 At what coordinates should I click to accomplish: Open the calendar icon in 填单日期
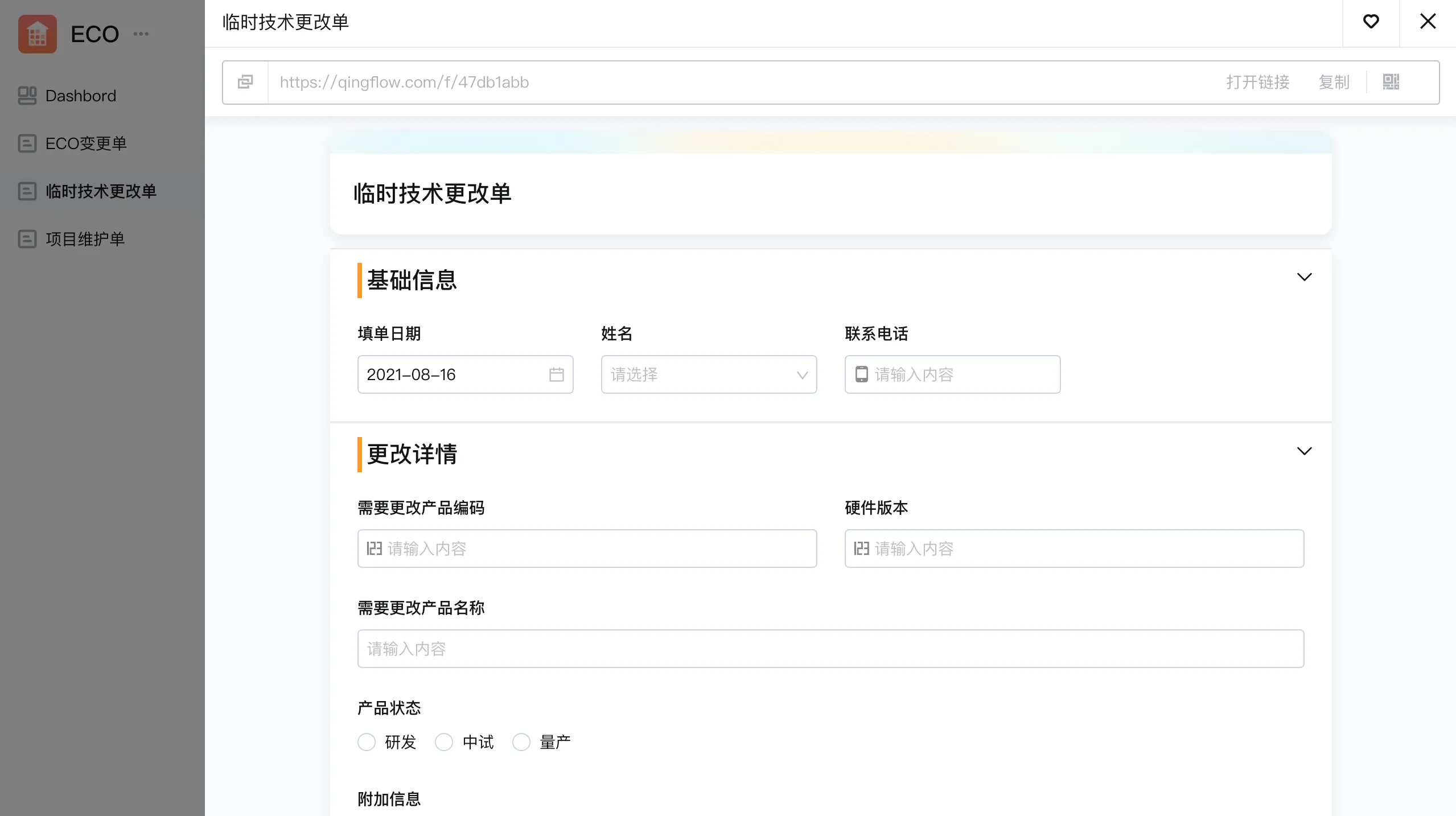point(556,374)
